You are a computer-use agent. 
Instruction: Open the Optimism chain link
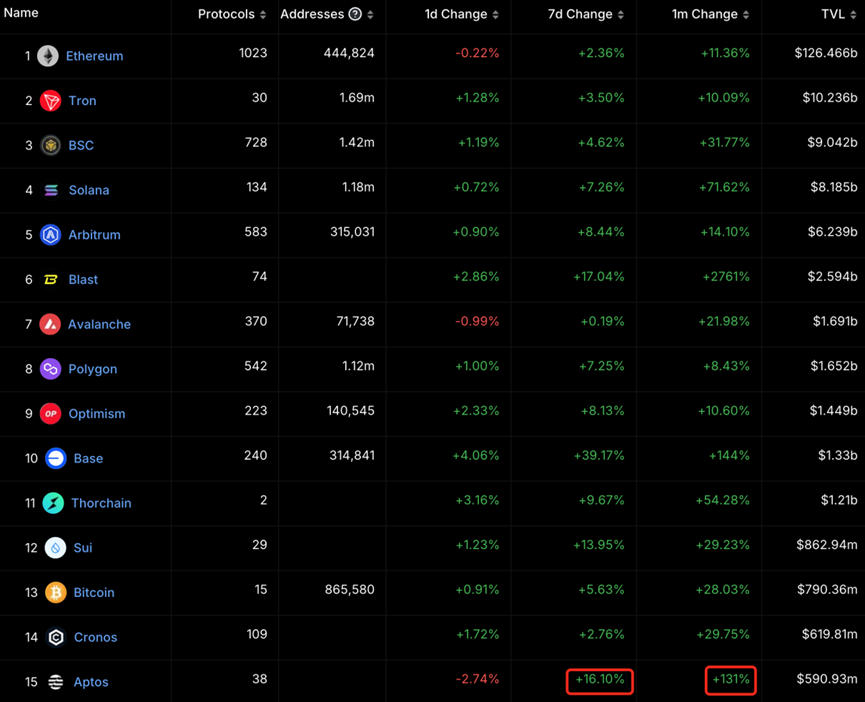coord(97,414)
